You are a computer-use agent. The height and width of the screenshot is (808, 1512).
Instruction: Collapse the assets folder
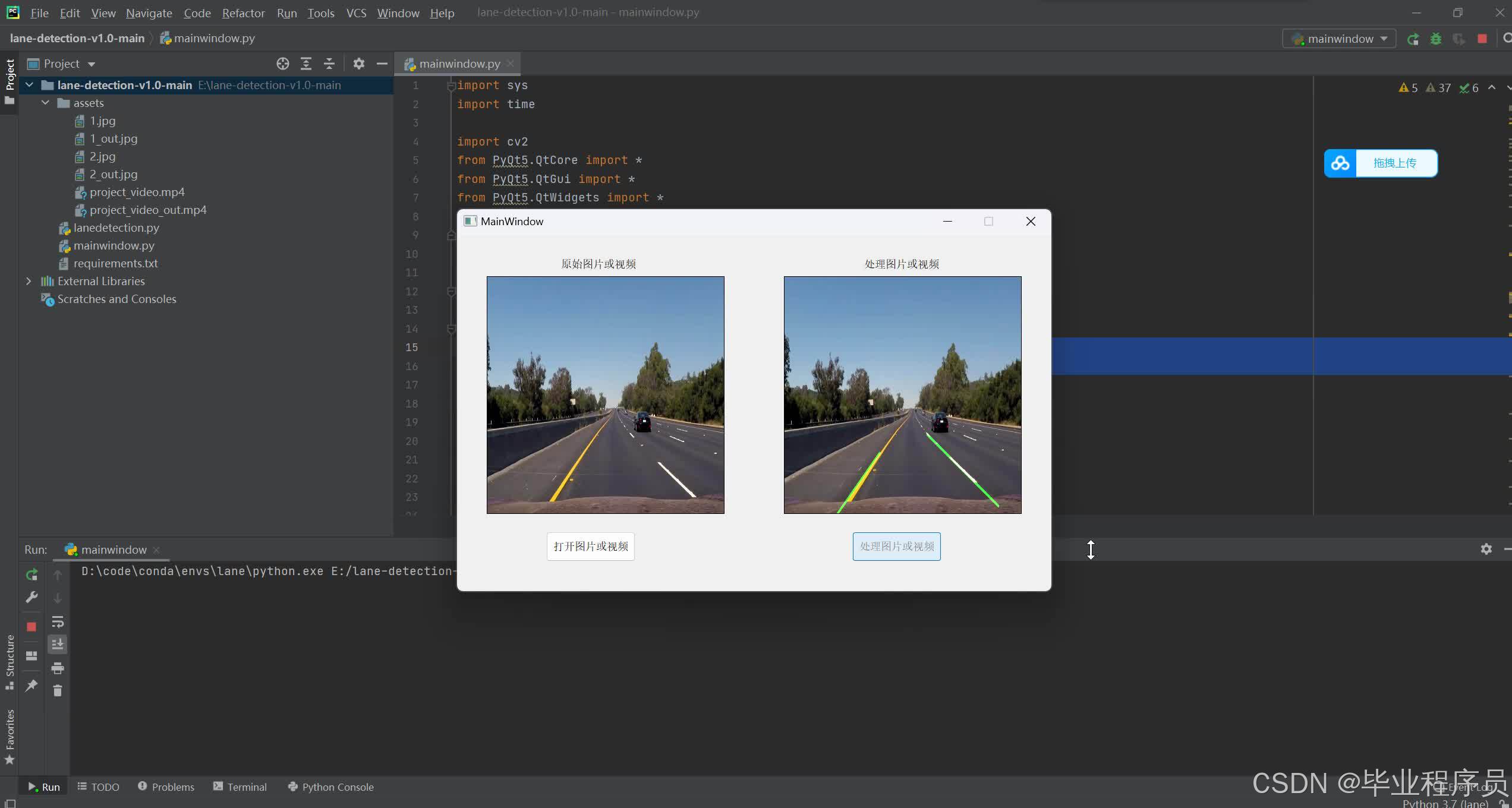(x=45, y=103)
